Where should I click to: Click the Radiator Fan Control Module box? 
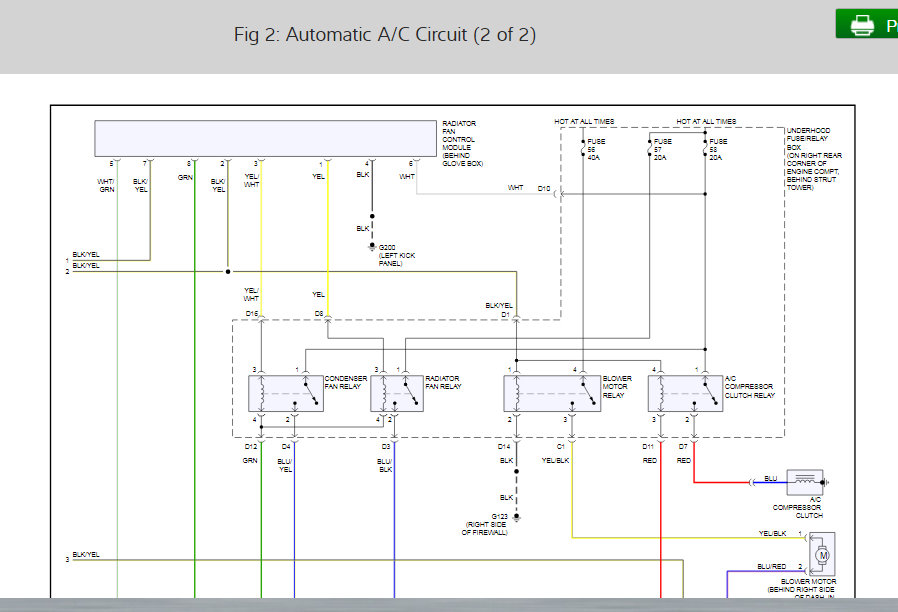point(266,138)
